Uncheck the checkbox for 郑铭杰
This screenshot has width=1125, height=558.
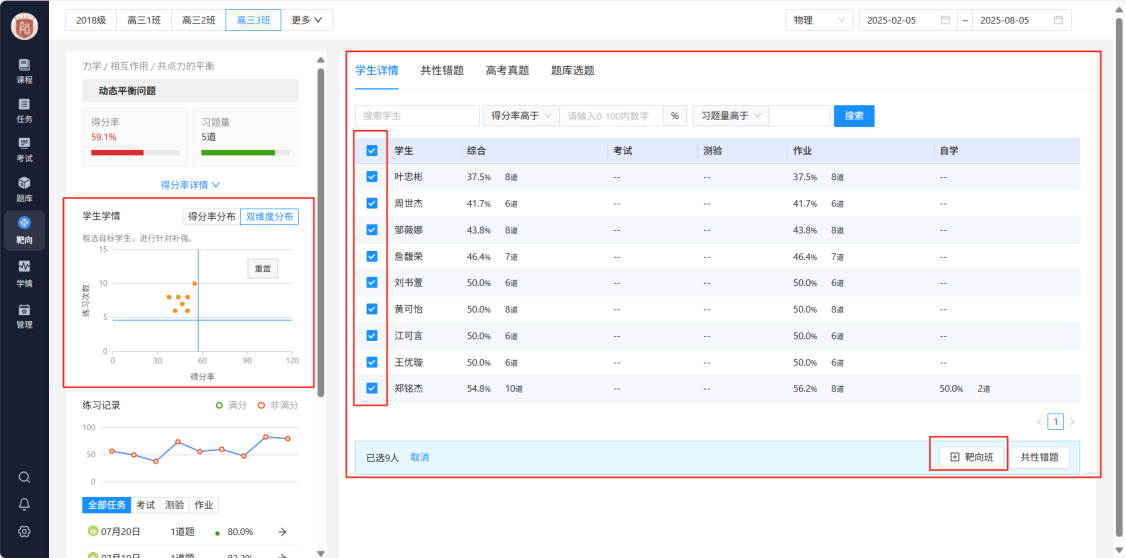(x=372, y=388)
